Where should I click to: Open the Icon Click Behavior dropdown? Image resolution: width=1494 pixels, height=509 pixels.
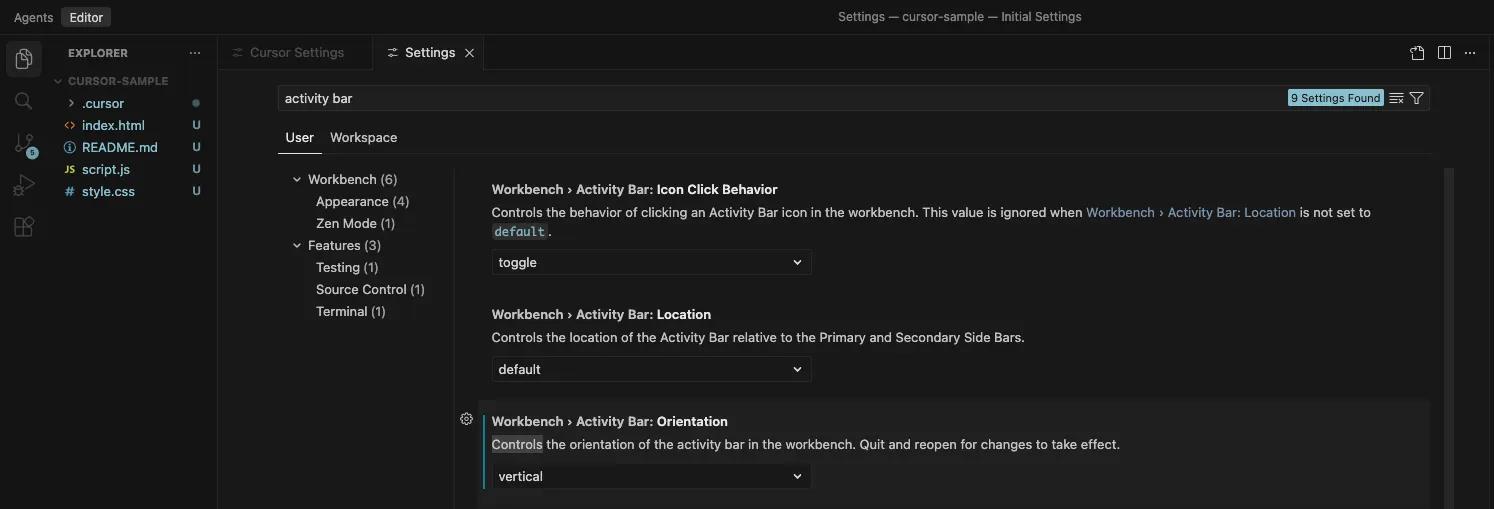tap(651, 262)
